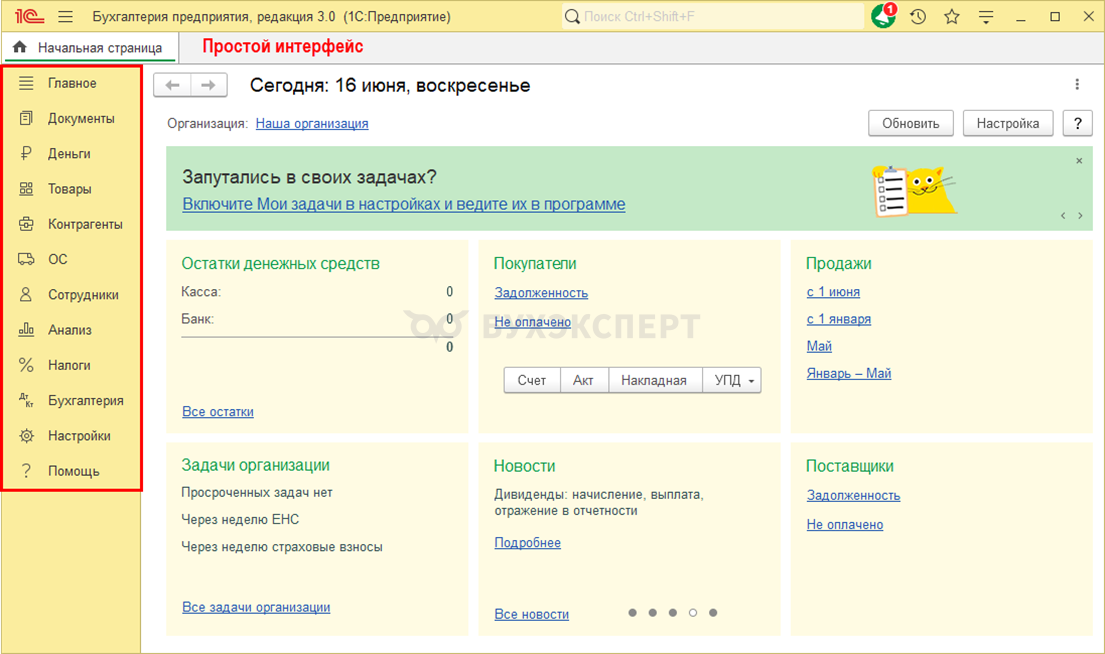Select the first news pagination dot
Image resolution: width=1105 pixels, height=654 pixels.
(x=633, y=612)
